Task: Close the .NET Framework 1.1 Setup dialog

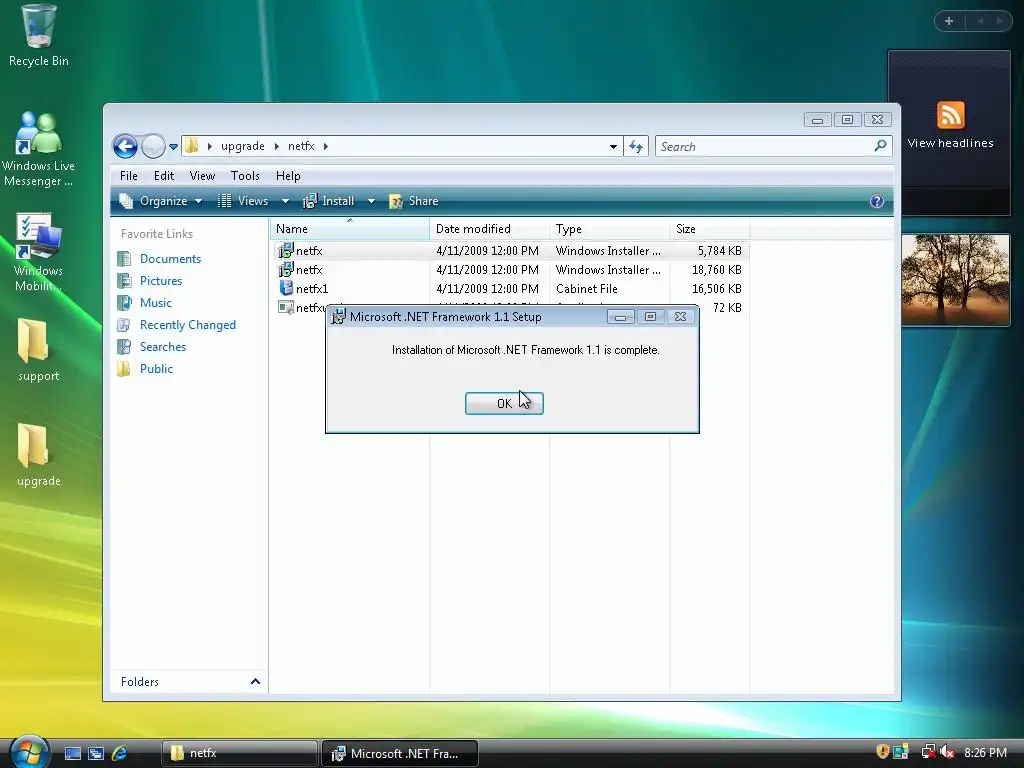Action: pyautogui.click(x=680, y=317)
